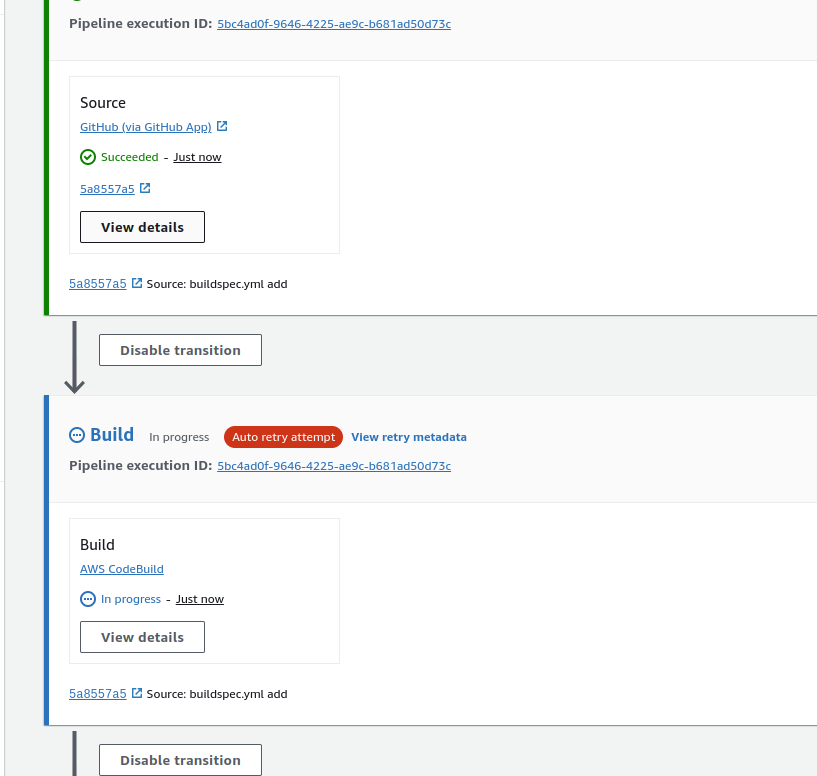Screen dimensions: 817x776
Task: Open Build stage pipeline execution ID link
Action: coord(334,466)
